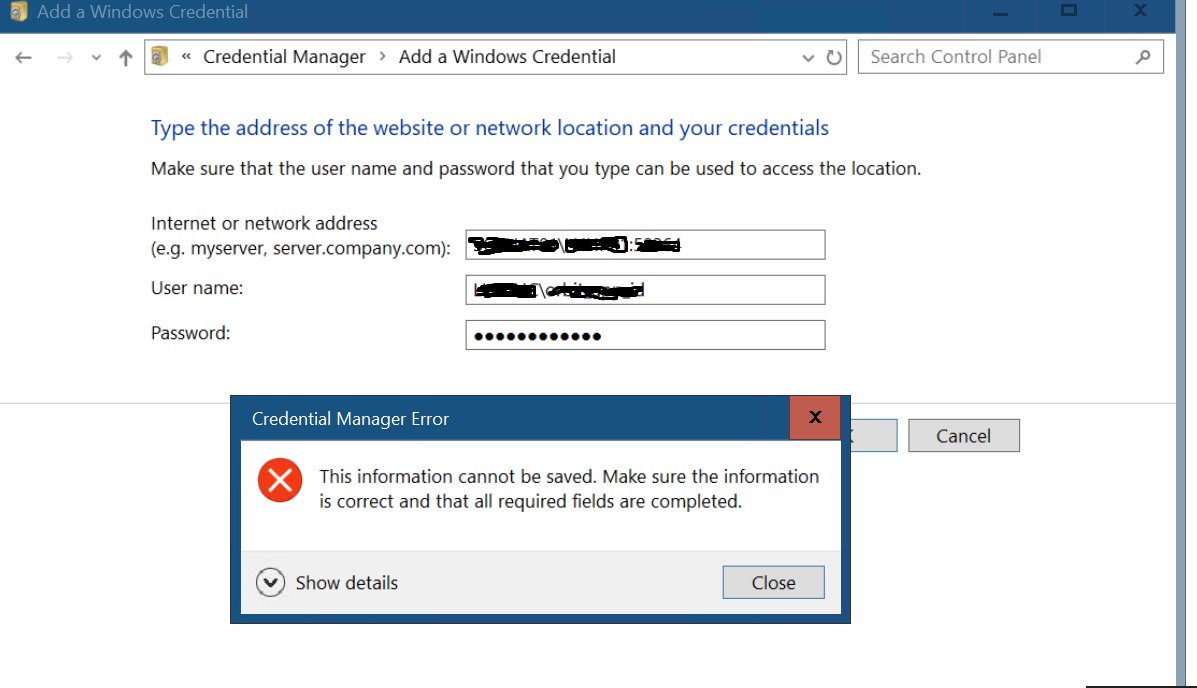Close the Credential Manager Error dialog with X
The width and height of the screenshot is (1197, 688).
coord(815,418)
